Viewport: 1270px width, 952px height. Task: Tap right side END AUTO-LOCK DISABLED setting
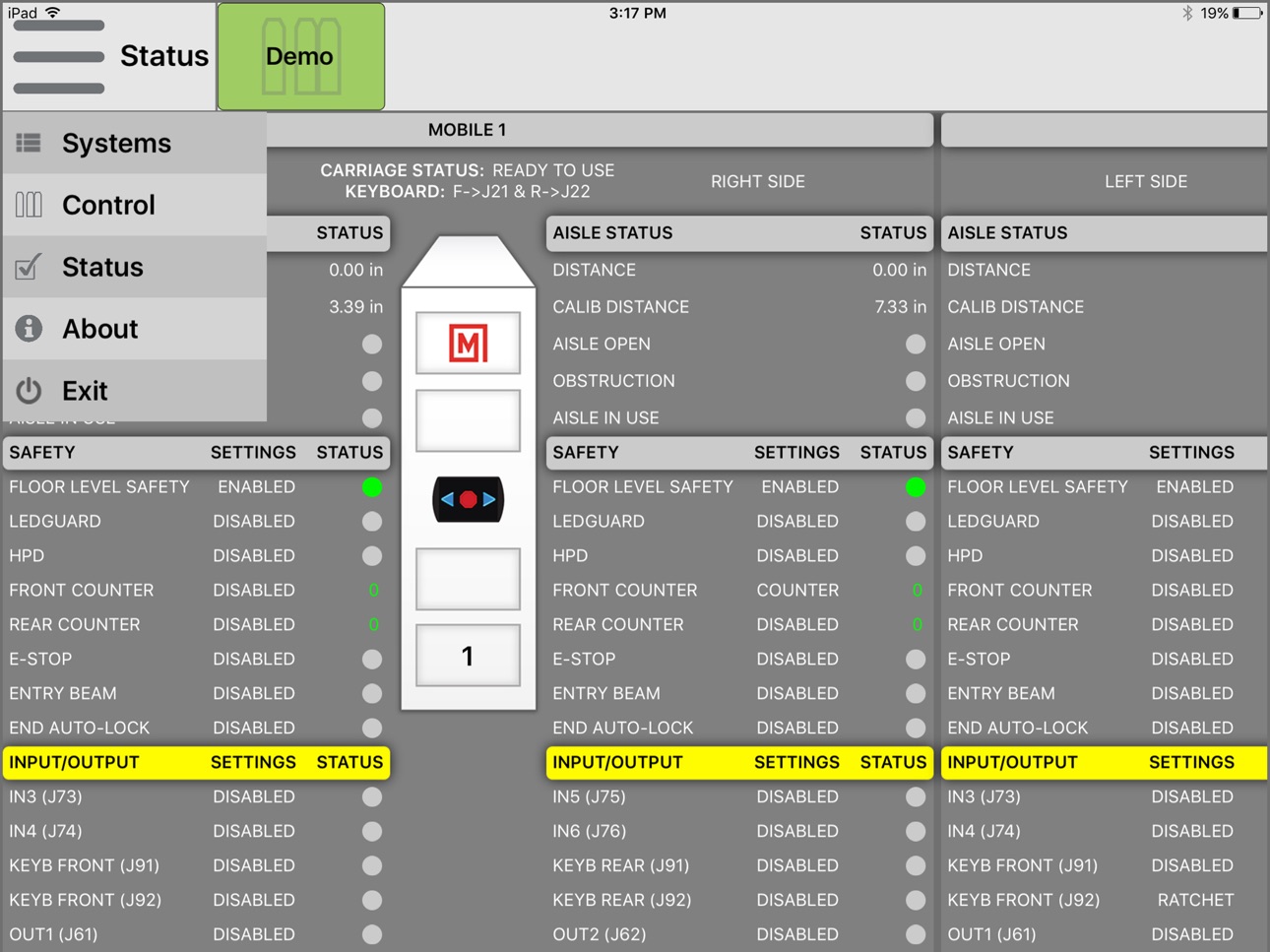(797, 728)
